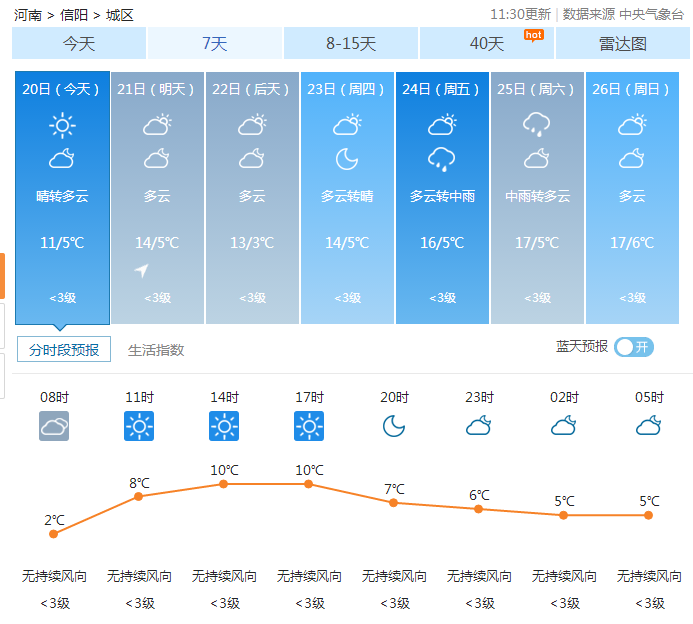Open the 40天 forecast tab

pyautogui.click(x=487, y=44)
